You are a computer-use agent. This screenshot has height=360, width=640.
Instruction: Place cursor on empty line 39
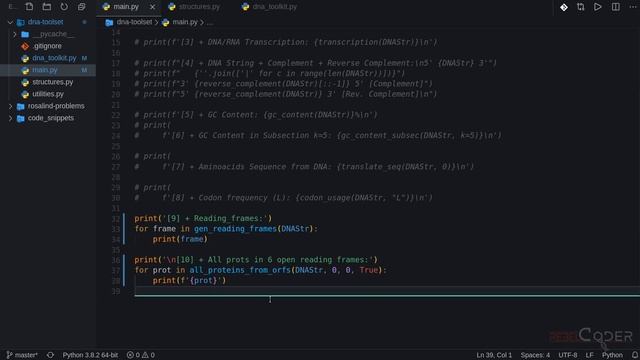click(387, 291)
